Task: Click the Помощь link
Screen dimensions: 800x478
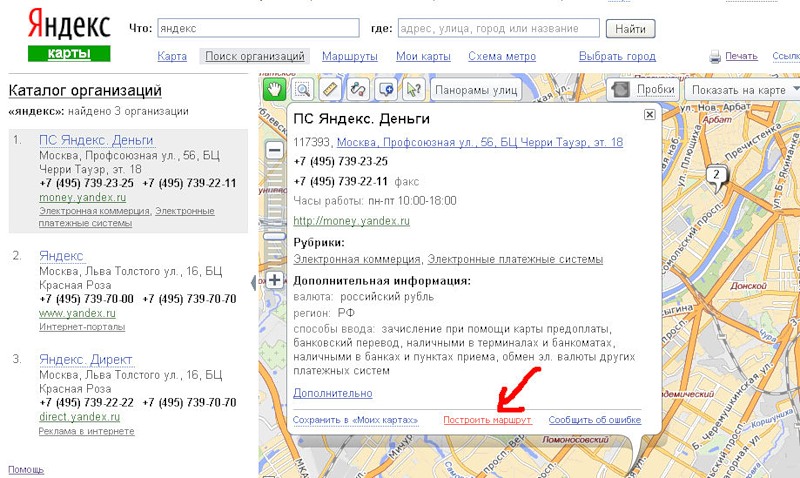Action: [26, 469]
